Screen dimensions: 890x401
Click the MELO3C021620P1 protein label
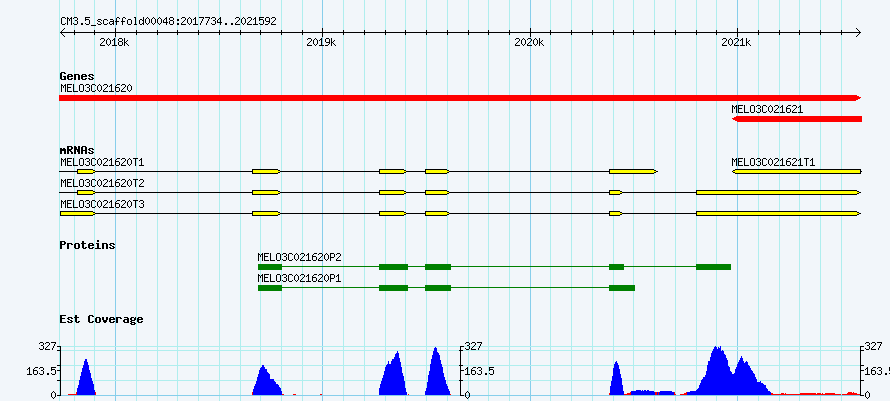pyautogui.click(x=299, y=278)
